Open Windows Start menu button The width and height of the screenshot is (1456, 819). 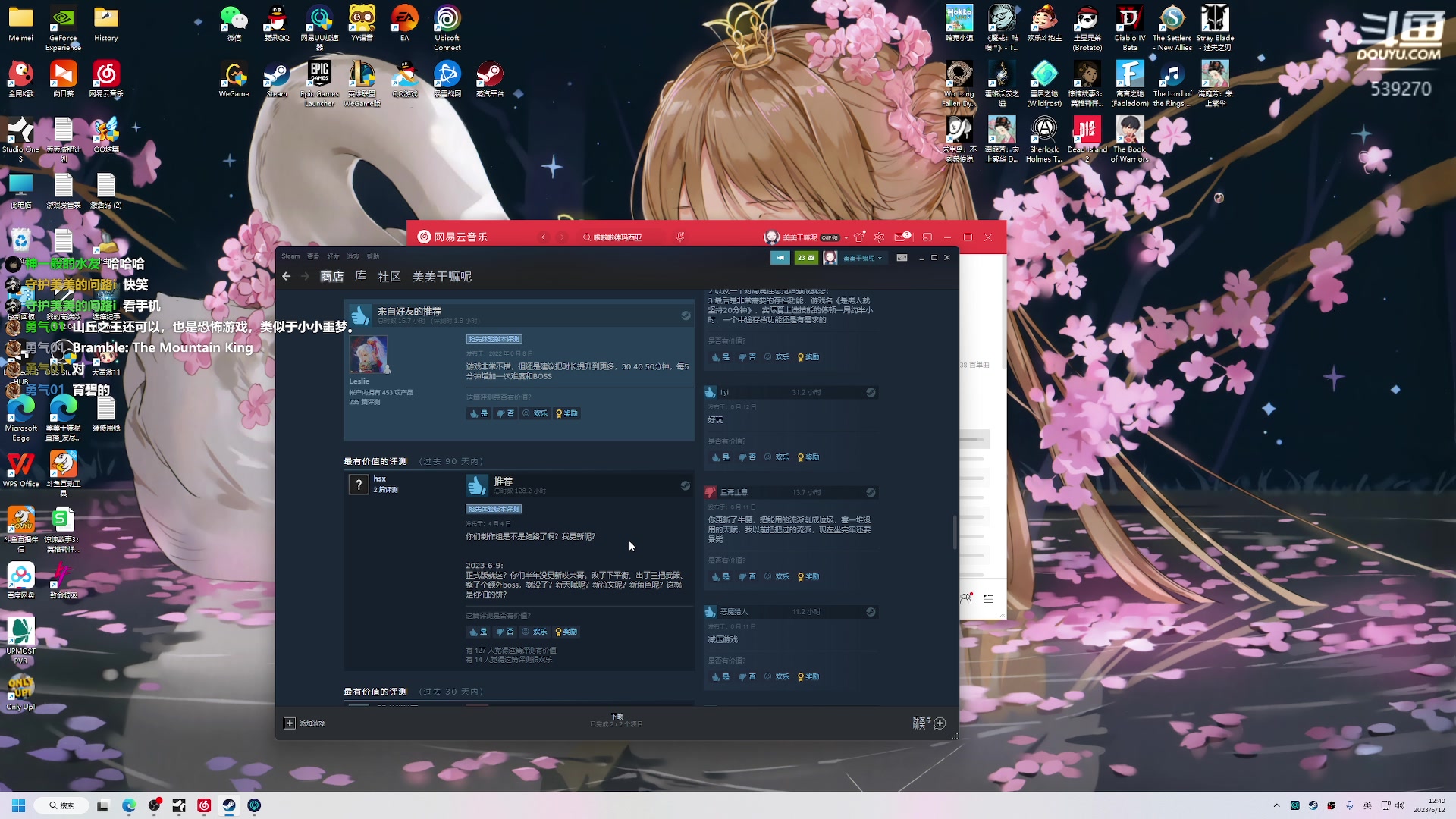pyautogui.click(x=19, y=805)
